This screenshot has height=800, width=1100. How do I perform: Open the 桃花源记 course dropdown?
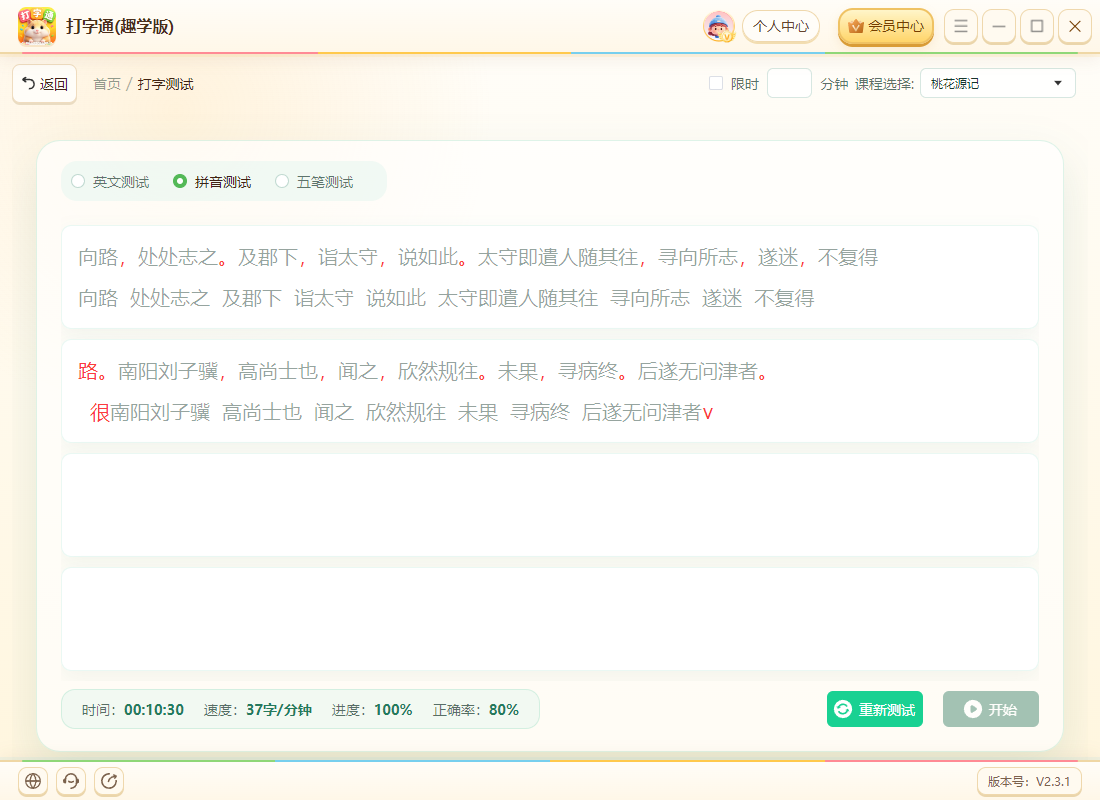point(998,84)
